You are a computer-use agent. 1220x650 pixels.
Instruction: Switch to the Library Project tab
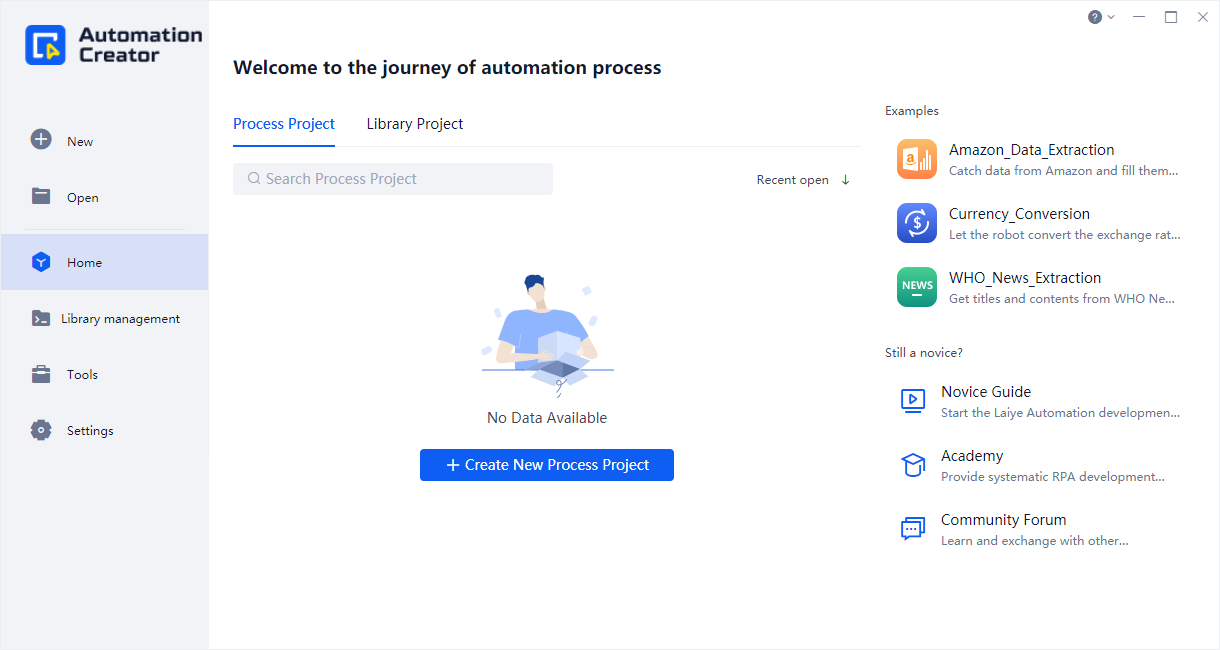414,124
